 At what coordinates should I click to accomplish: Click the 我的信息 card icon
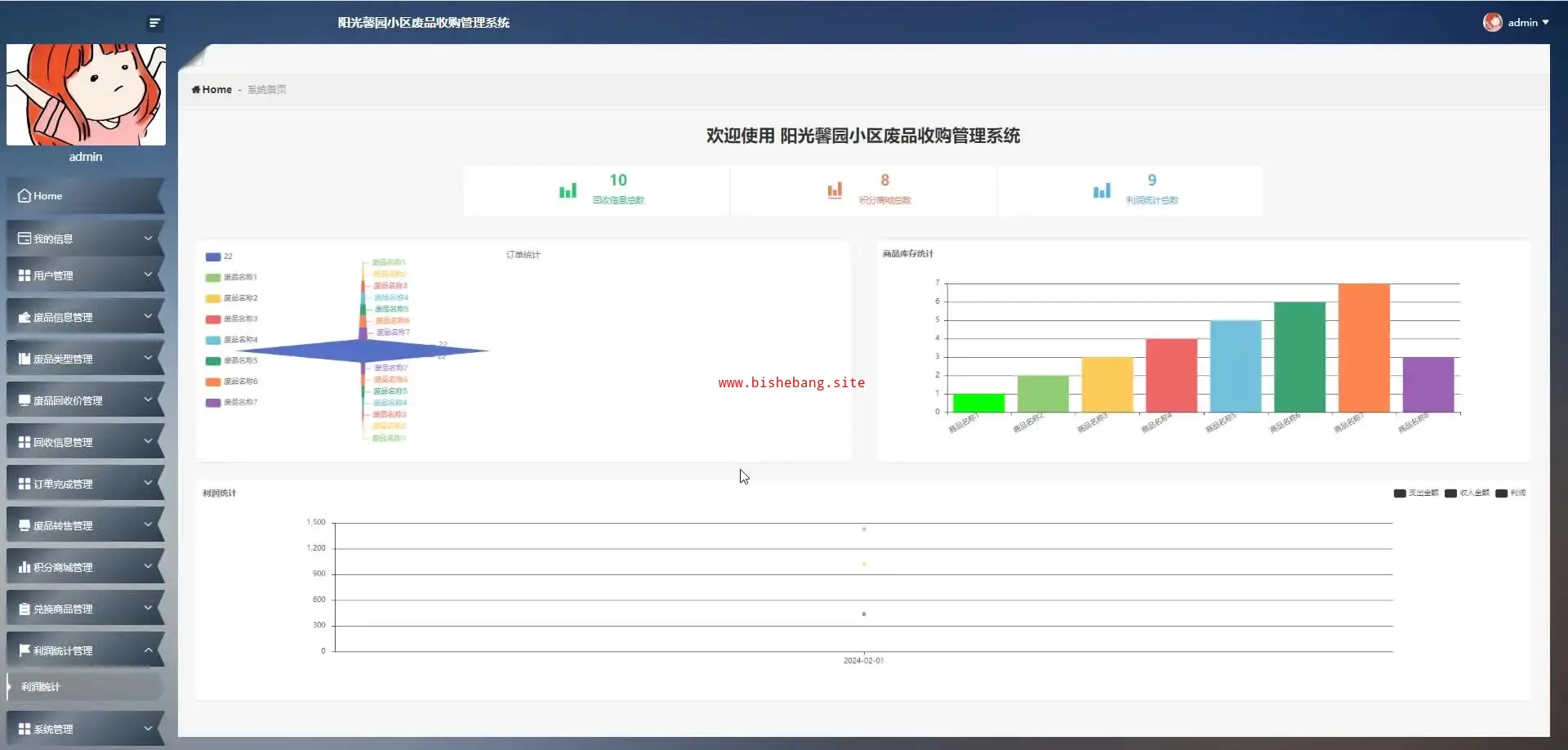(24, 239)
